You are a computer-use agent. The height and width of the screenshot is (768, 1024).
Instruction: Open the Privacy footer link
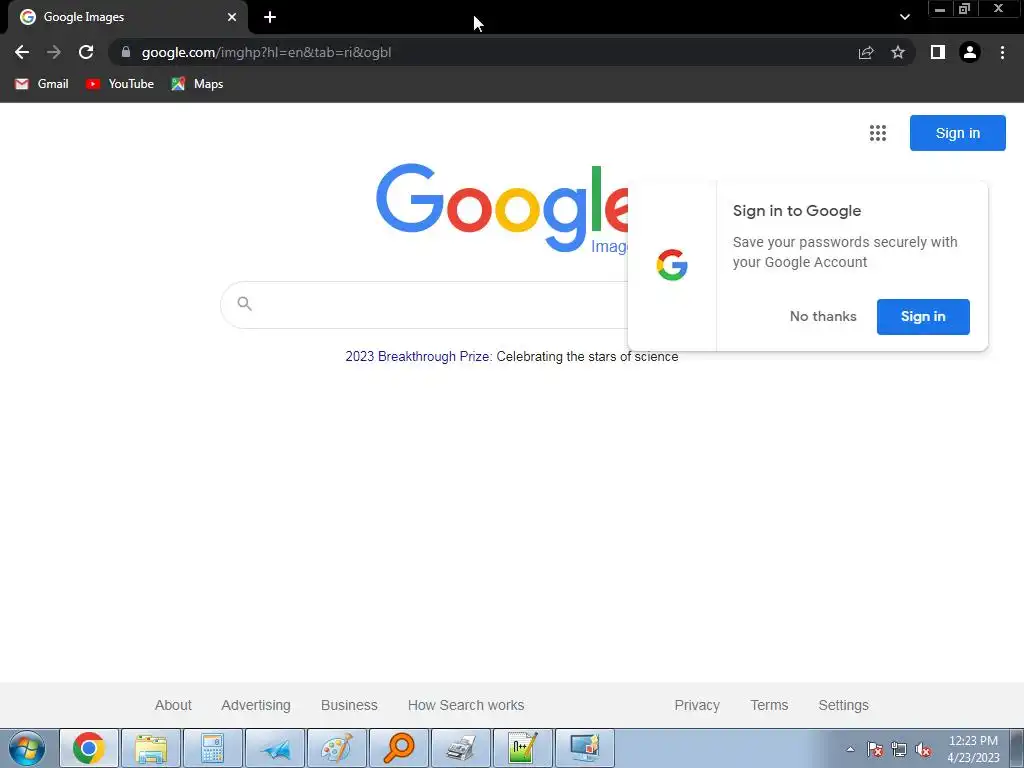[x=697, y=705]
